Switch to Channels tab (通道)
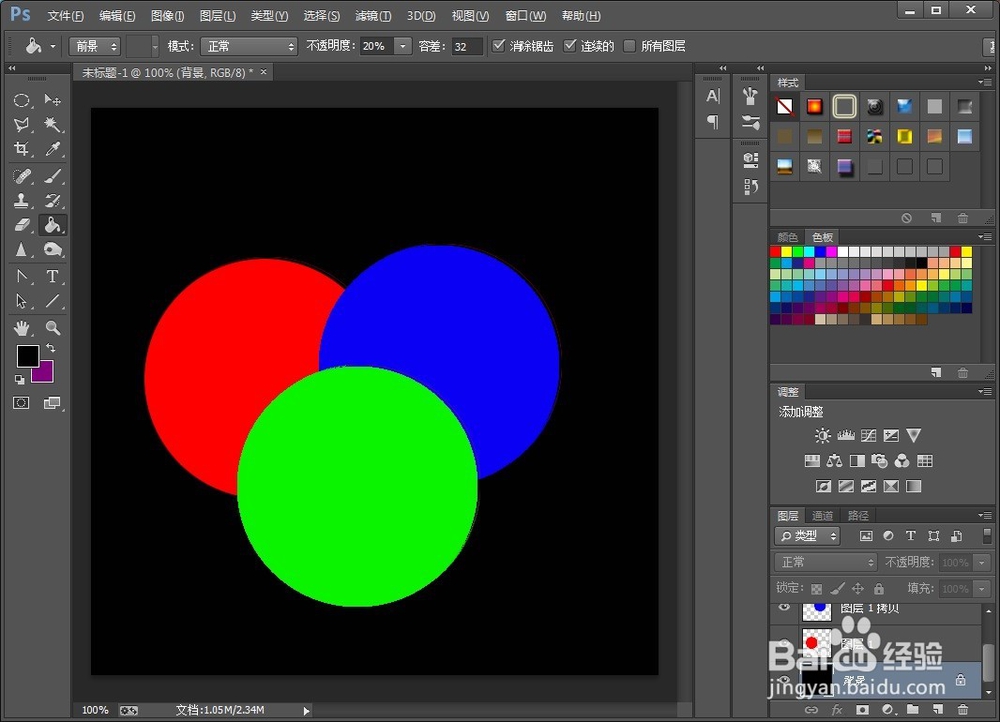 click(823, 515)
